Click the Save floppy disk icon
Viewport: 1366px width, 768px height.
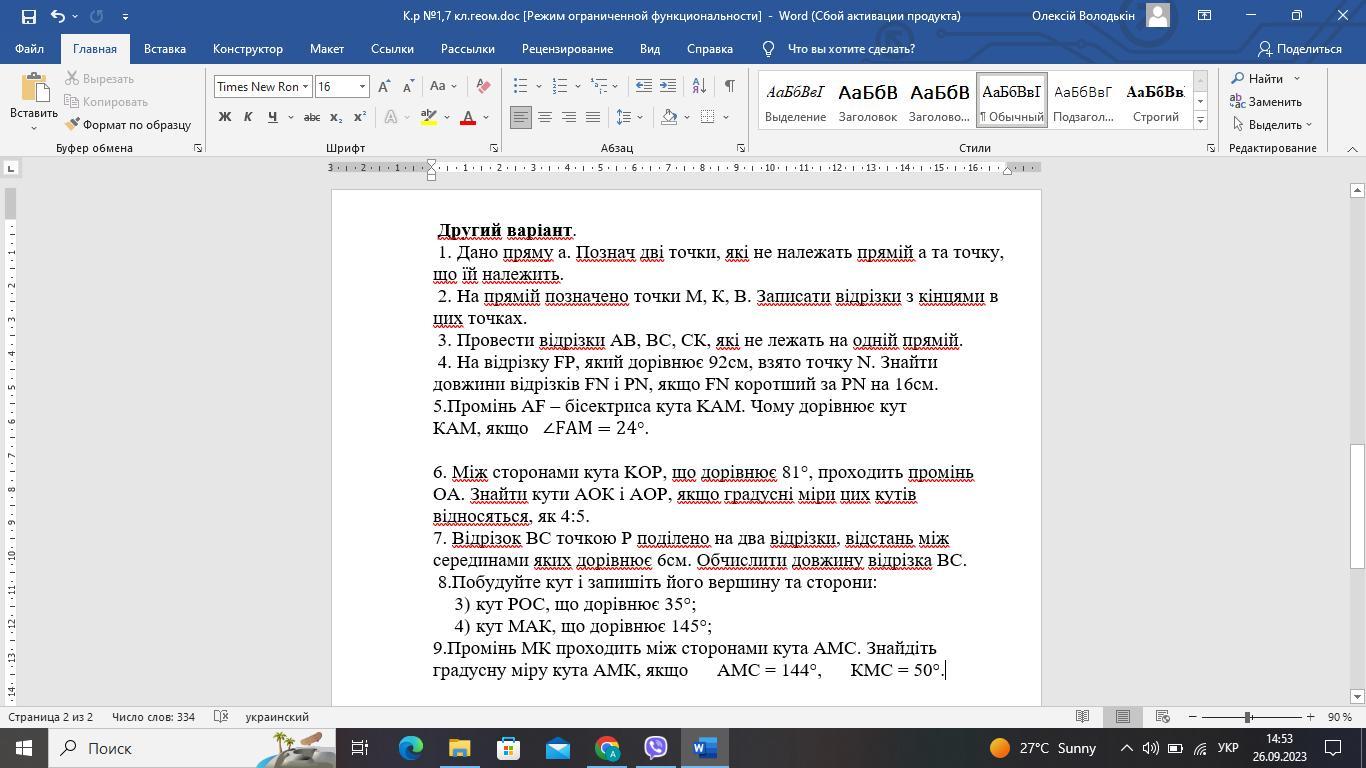(28, 16)
